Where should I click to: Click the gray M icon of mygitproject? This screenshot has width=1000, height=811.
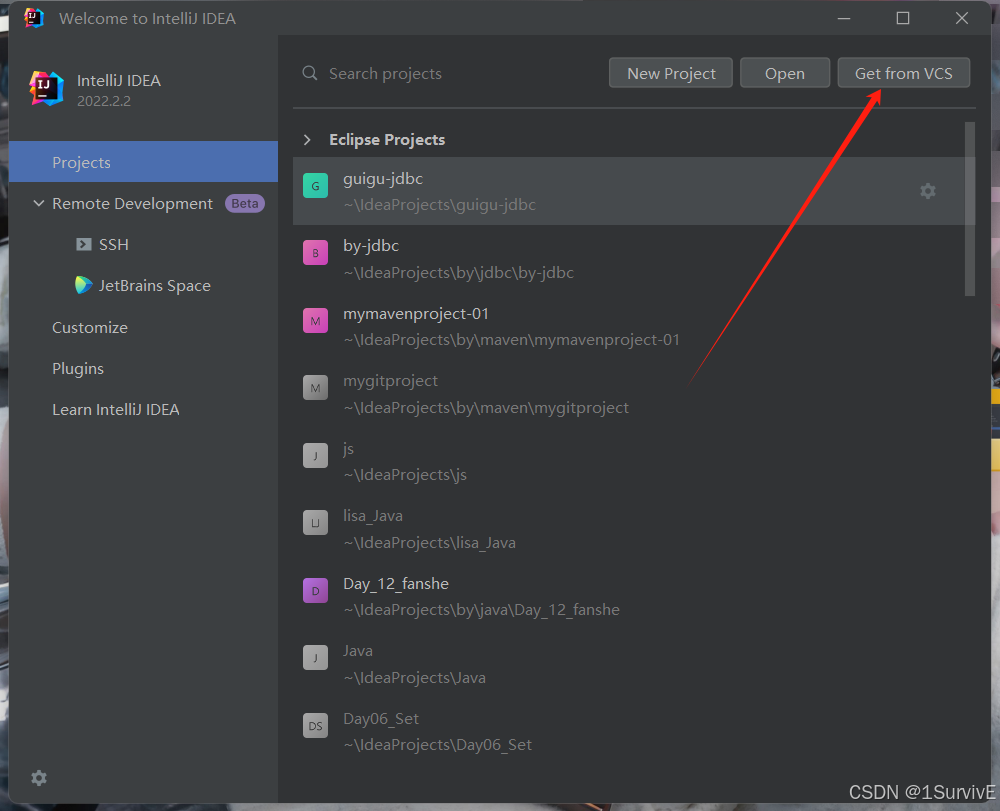[315, 388]
